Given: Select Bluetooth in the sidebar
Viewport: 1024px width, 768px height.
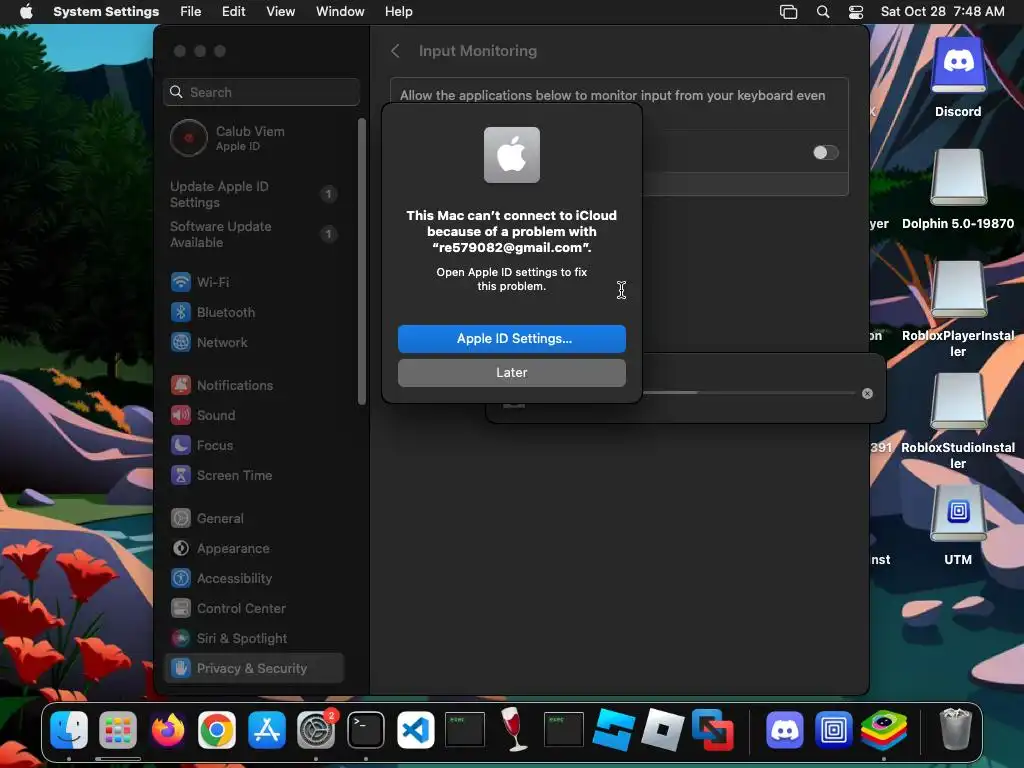Looking at the screenshot, I should coord(253,312).
